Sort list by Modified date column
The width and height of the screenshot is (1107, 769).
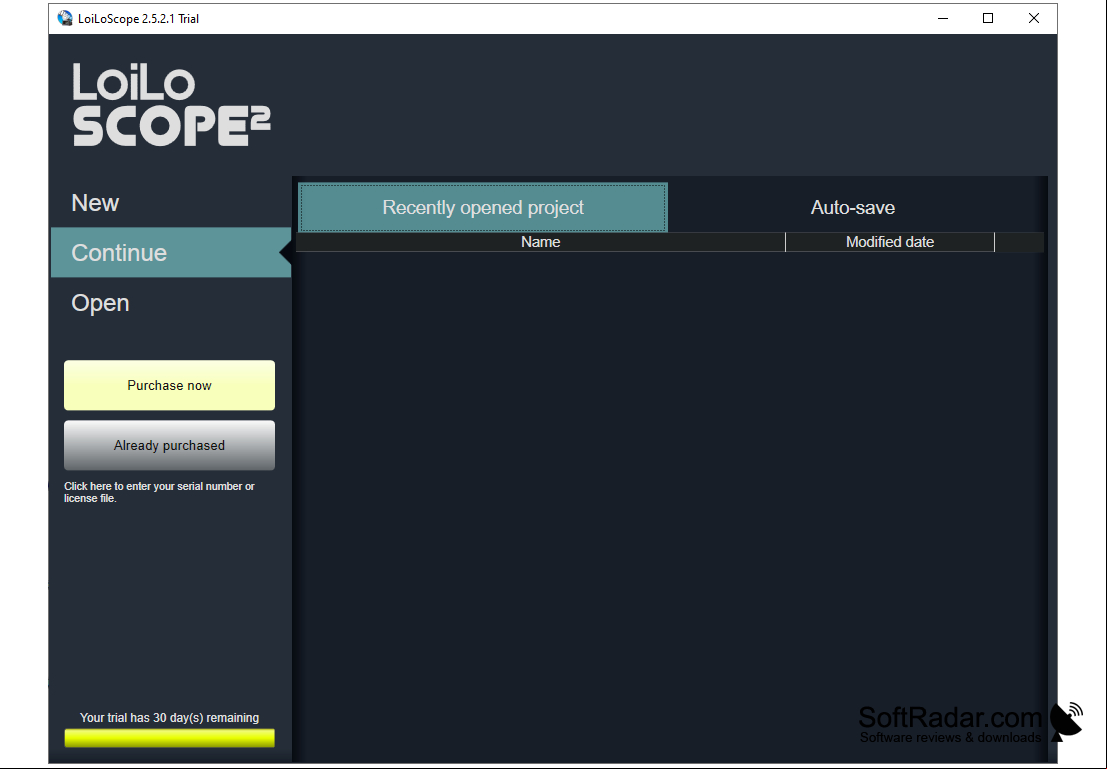click(x=890, y=242)
